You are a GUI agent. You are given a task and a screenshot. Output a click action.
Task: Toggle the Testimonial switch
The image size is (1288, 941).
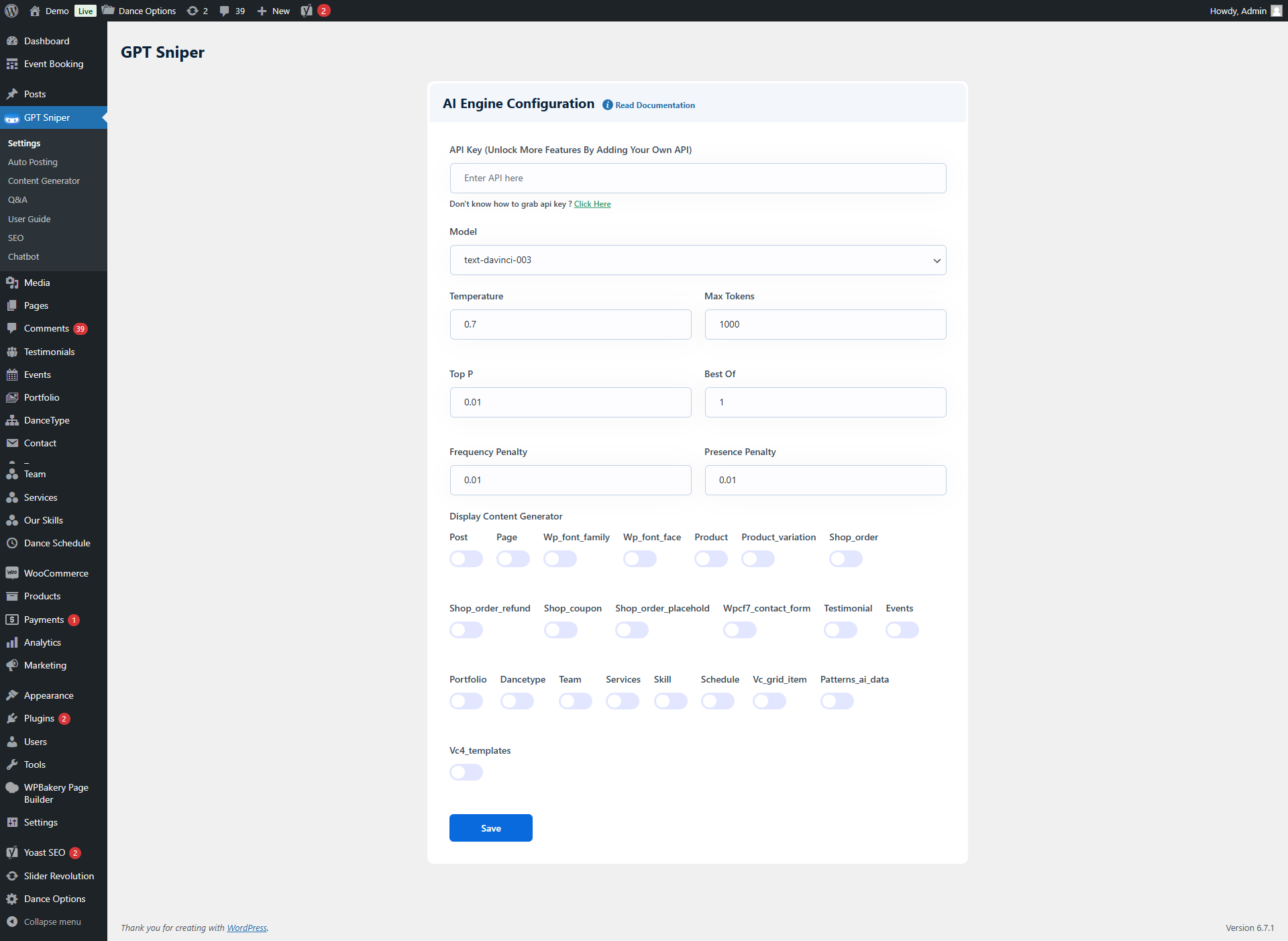click(841, 630)
